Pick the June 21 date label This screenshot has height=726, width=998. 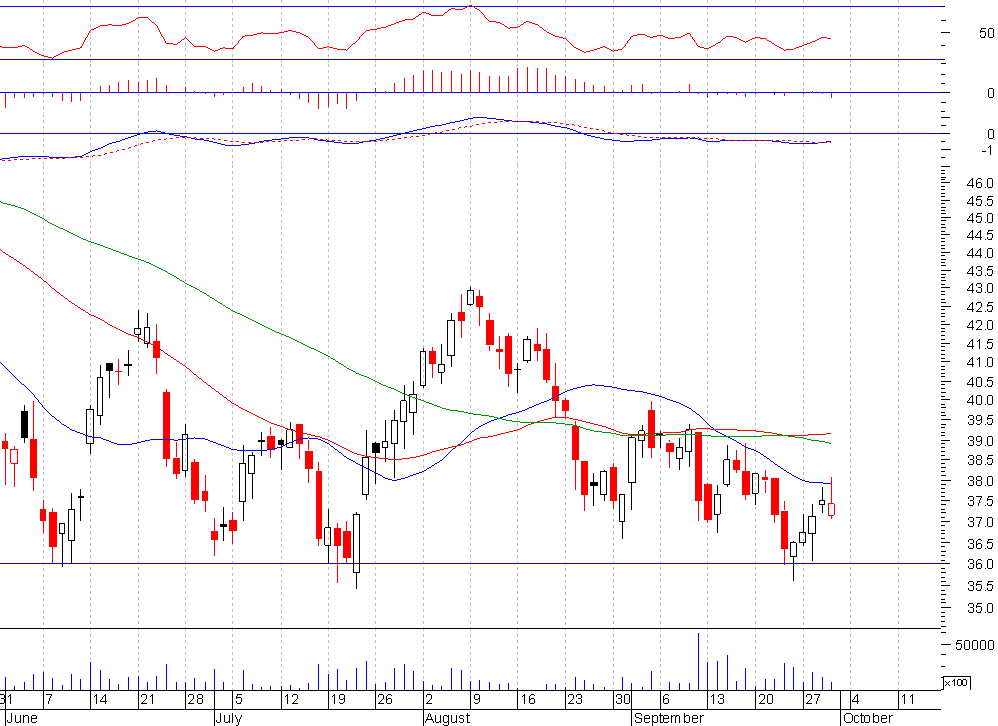click(x=148, y=699)
